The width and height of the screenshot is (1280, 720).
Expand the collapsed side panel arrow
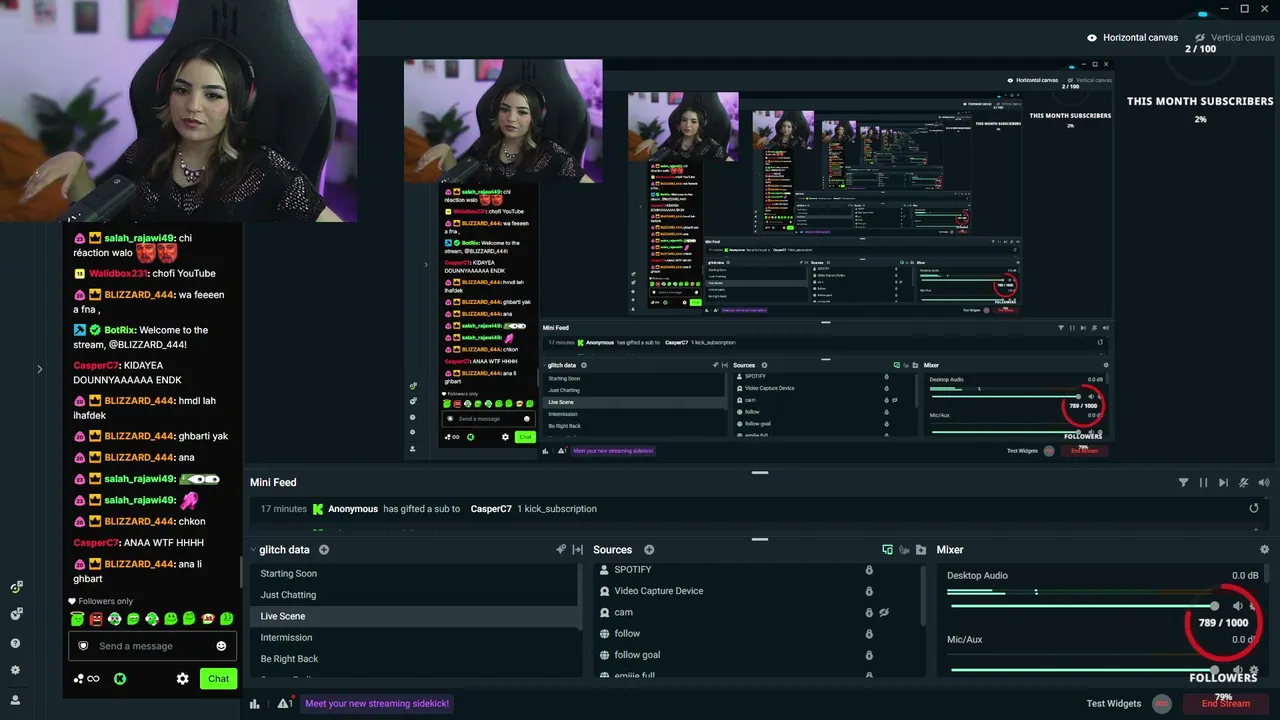point(40,369)
